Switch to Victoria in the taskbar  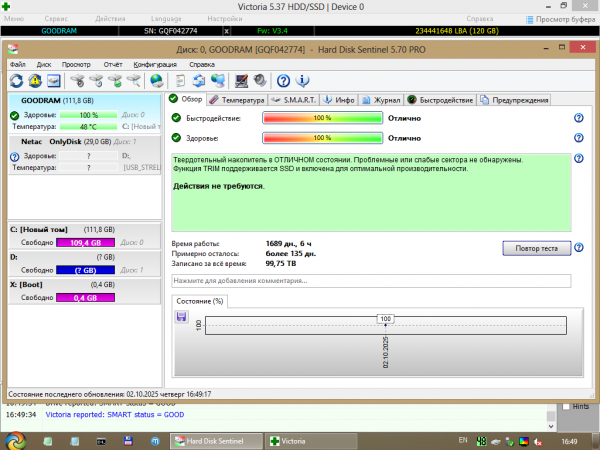point(294,440)
